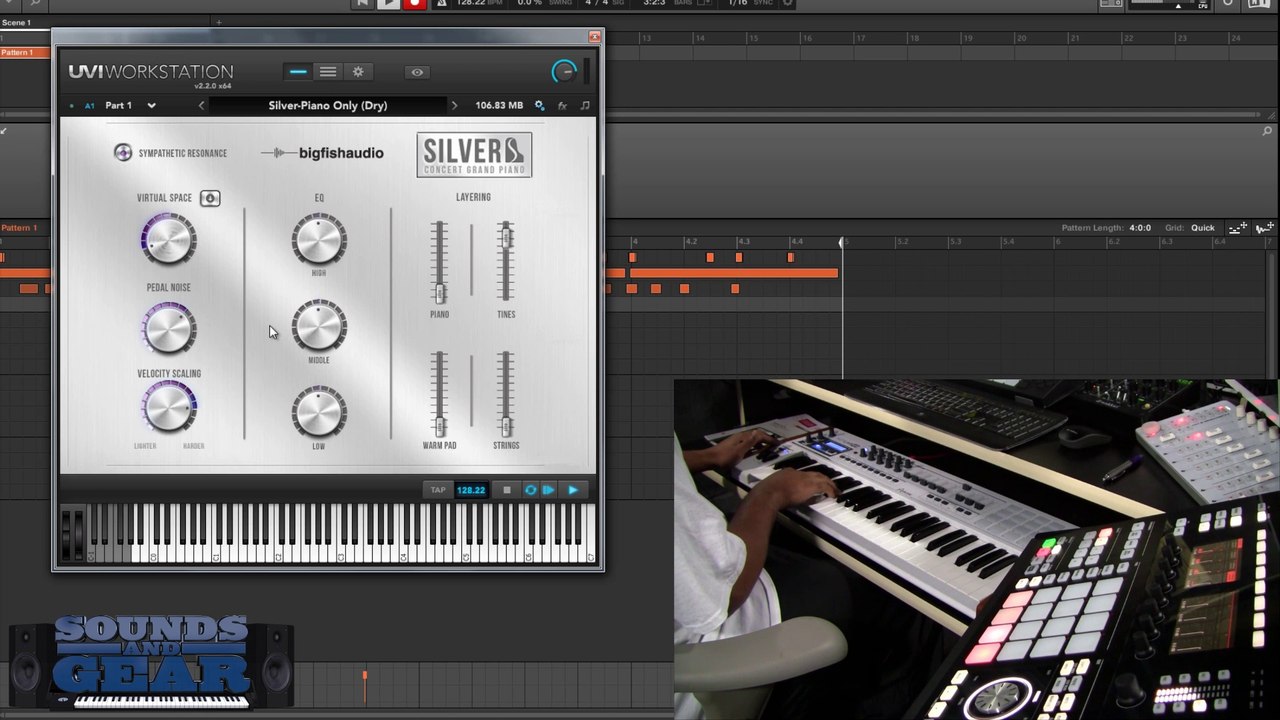Click the TAP tempo button
Image resolution: width=1280 pixels, height=720 pixels.
click(x=438, y=490)
